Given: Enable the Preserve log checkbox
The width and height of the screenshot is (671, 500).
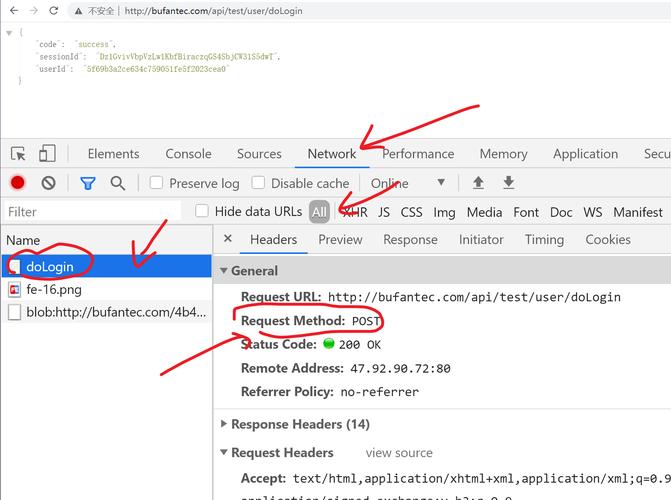Looking at the screenshot, I should coord(156,183).
